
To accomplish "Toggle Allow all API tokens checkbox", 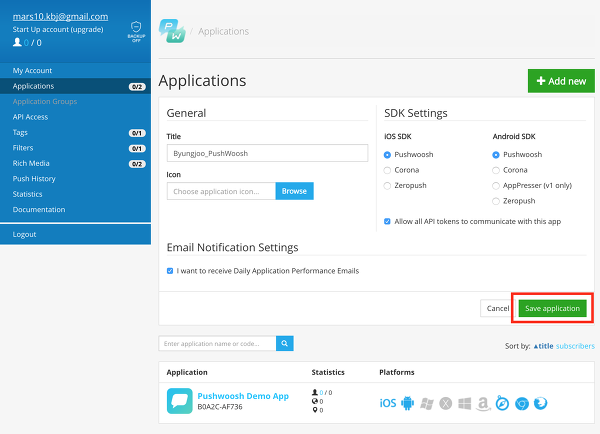I will click(x=387, y=221).
